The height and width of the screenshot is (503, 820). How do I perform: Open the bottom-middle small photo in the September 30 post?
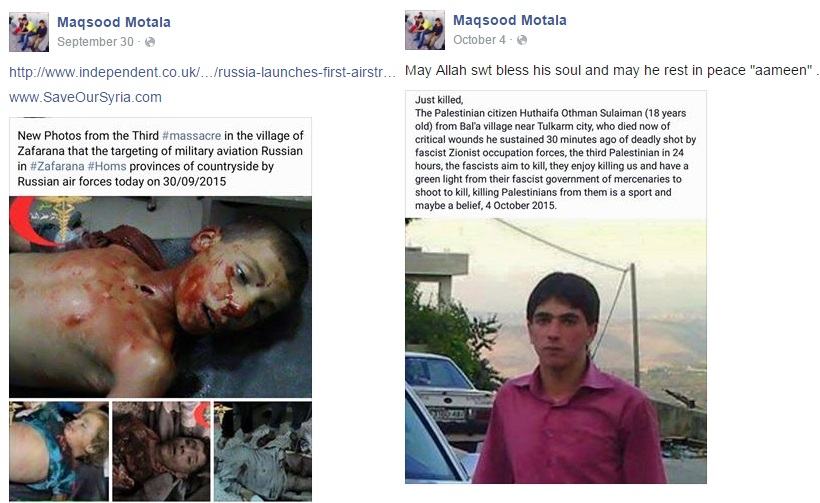[x=161, y=452]
